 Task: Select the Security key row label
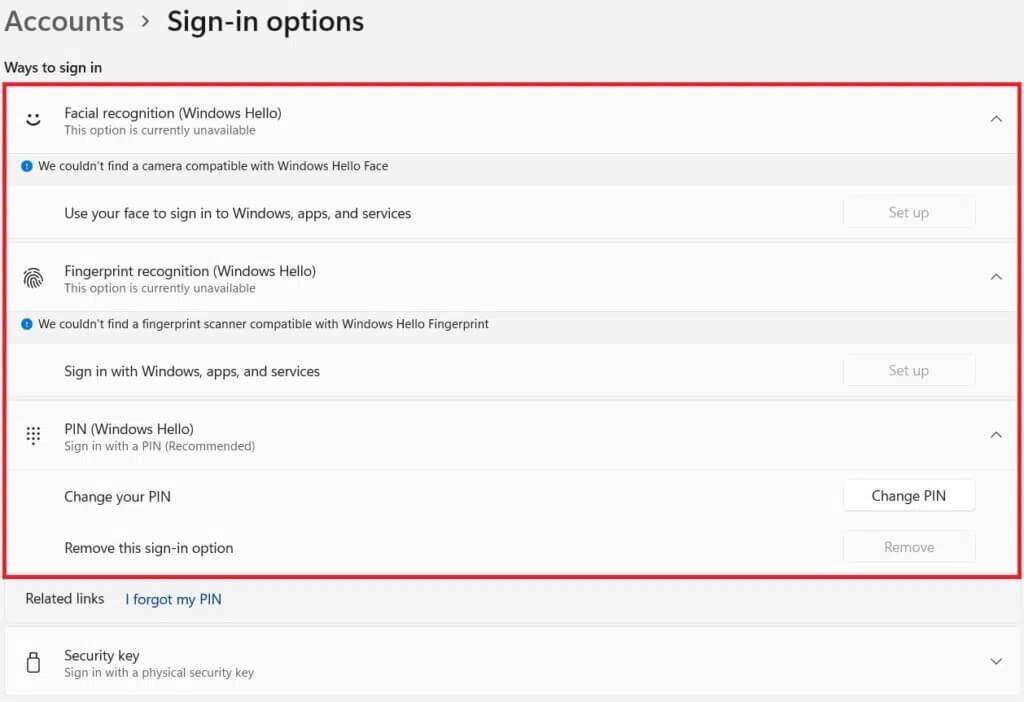pos(101,656)
